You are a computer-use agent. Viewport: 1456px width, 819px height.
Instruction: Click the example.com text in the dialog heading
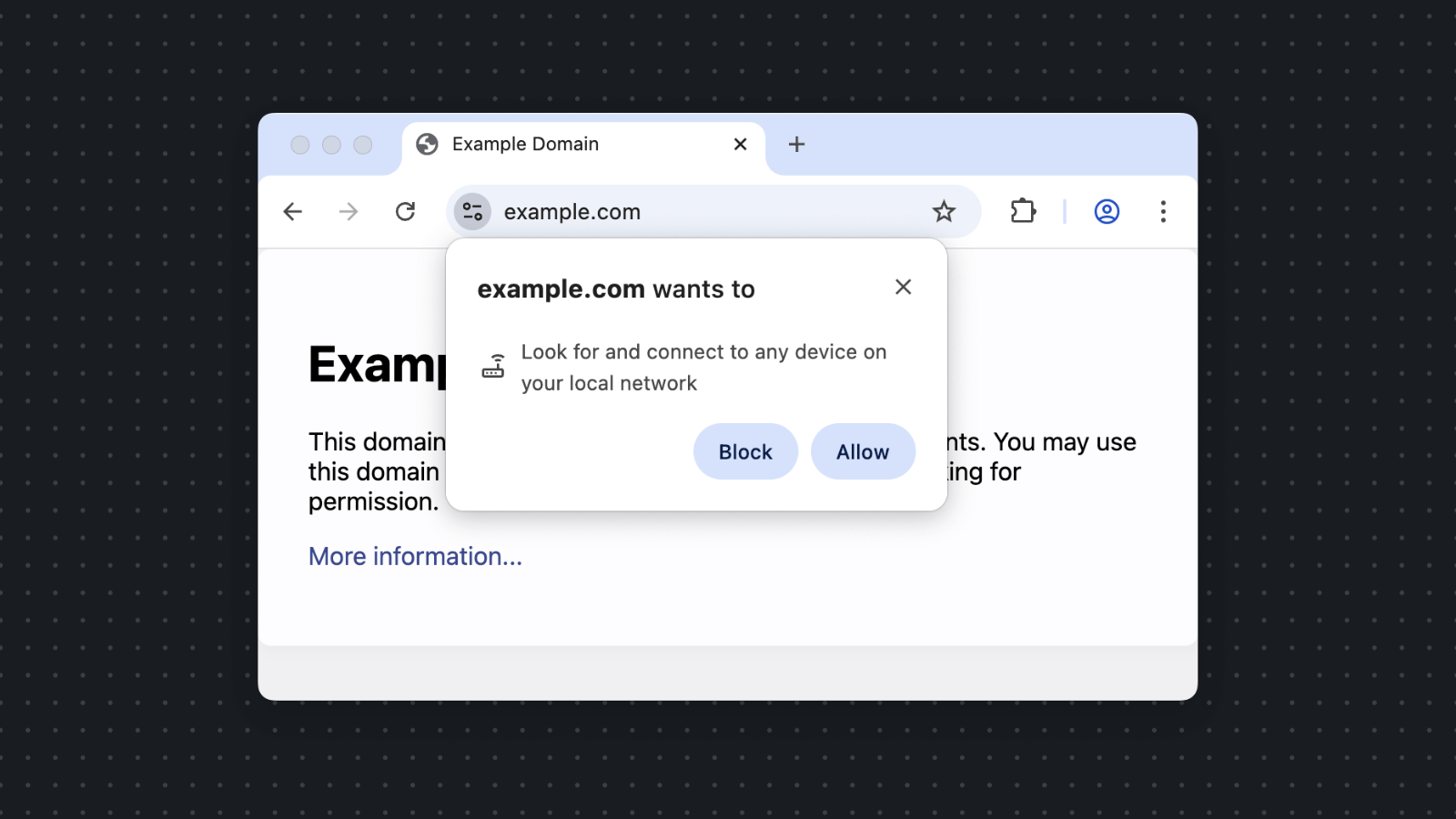(x=561, y=288)
